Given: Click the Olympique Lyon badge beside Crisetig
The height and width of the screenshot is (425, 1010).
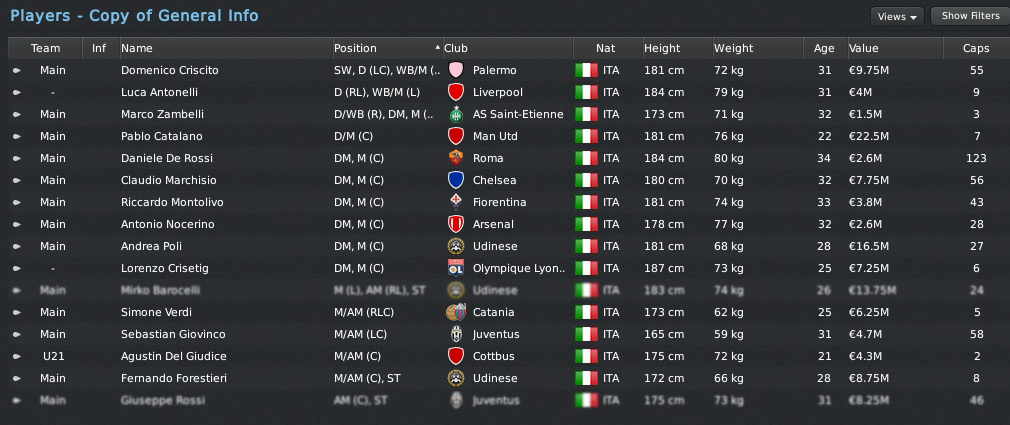Looking at the screenshot, I should pos(456,269).
